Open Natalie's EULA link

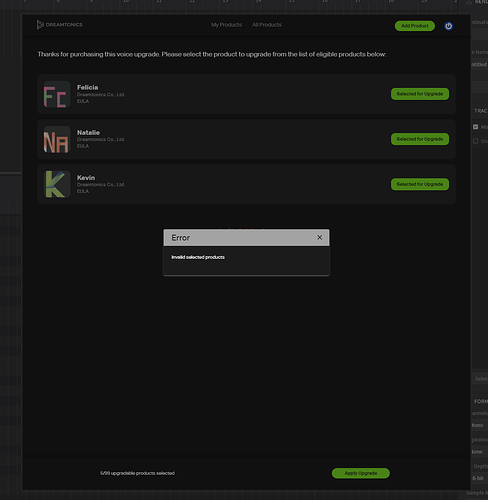pos(83,146)
